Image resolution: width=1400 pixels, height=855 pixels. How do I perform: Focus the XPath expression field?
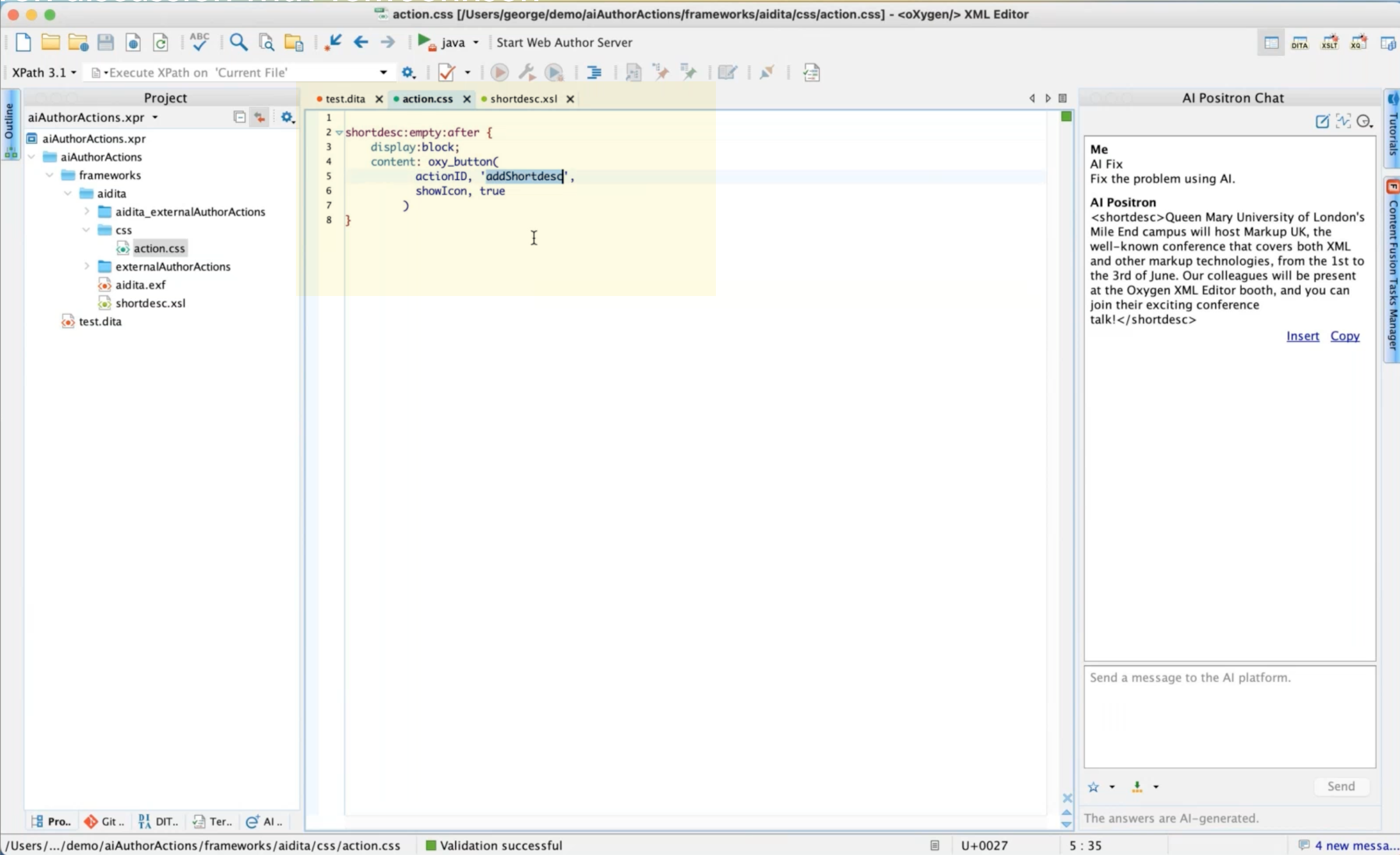coord(236,73)
